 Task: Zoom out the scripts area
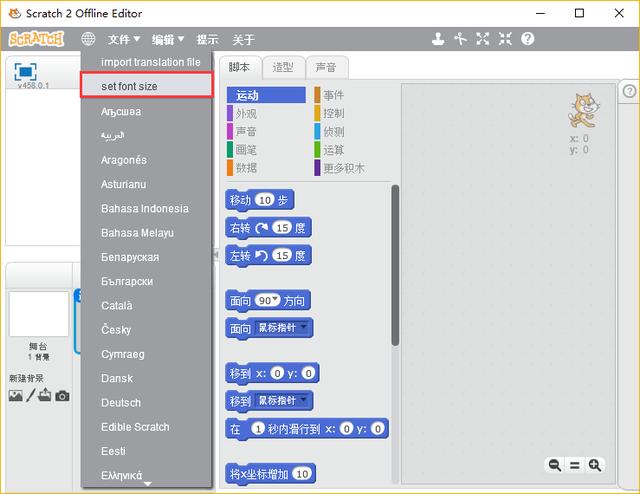coord(555,465)
